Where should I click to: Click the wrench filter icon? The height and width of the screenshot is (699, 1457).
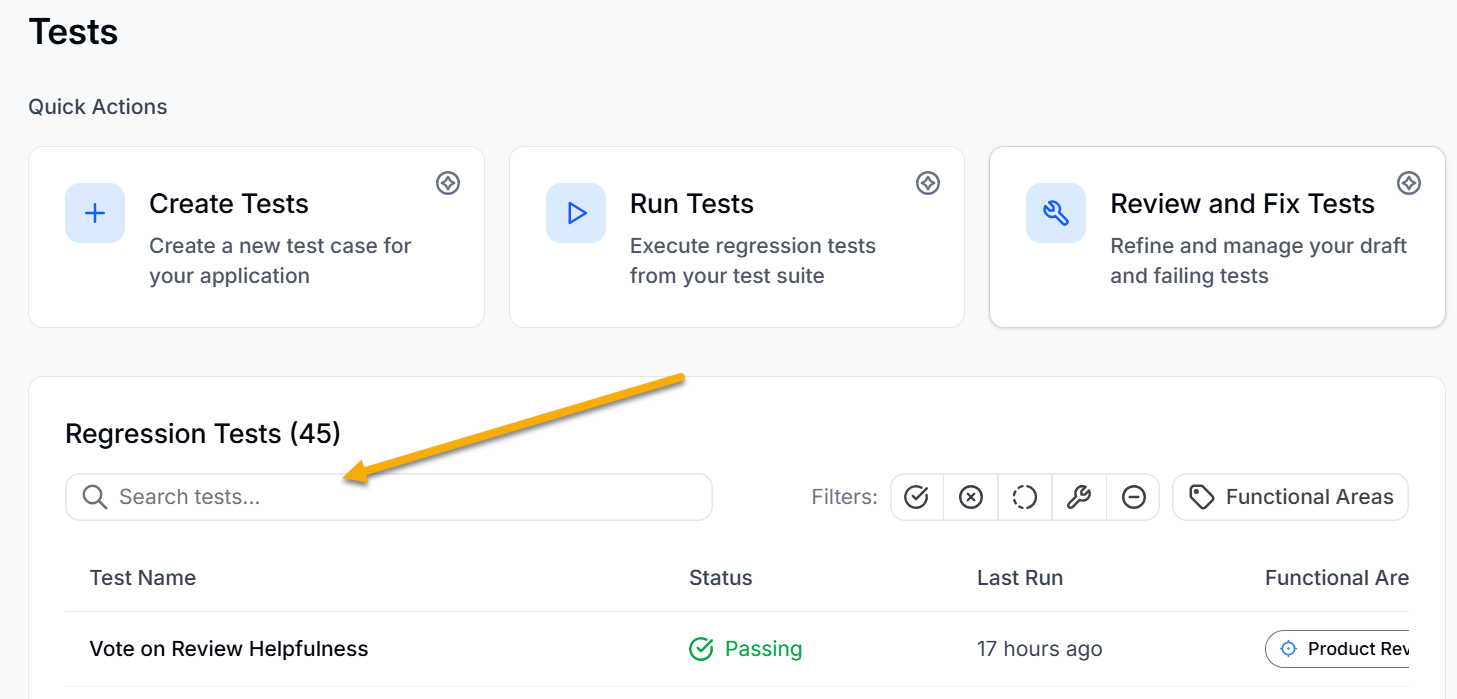[1079, 496]
